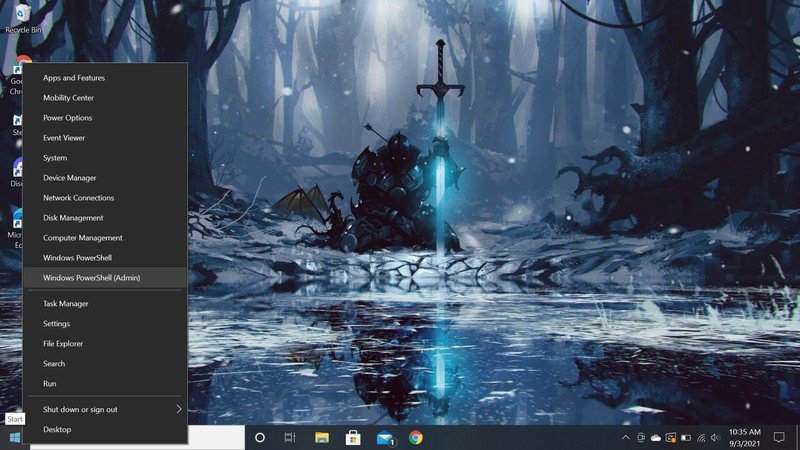800x450 pixels.
Task: Expand Shut down or sign out submenu
Action: coord(105,409)
